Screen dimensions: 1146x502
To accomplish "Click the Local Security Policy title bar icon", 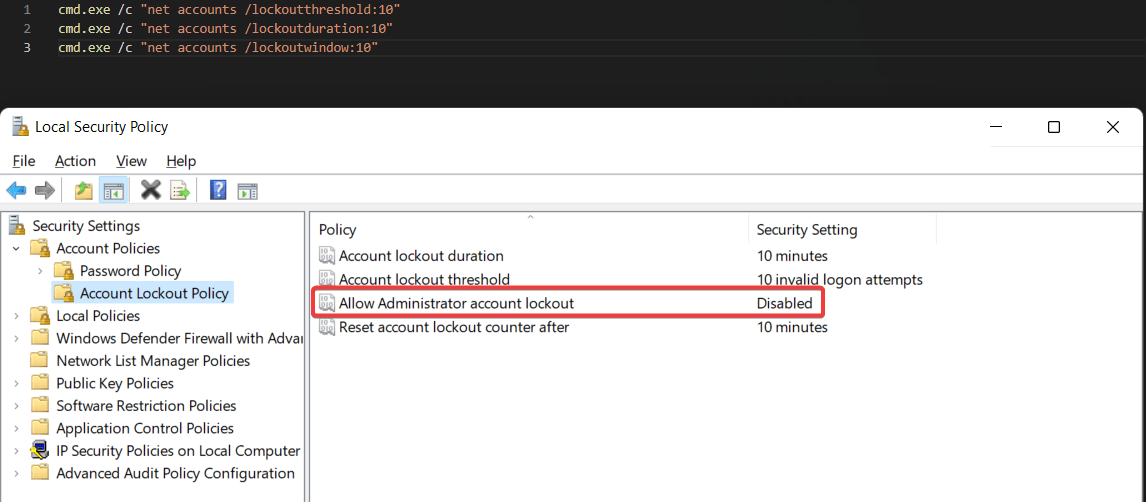I will pos(20,127).
